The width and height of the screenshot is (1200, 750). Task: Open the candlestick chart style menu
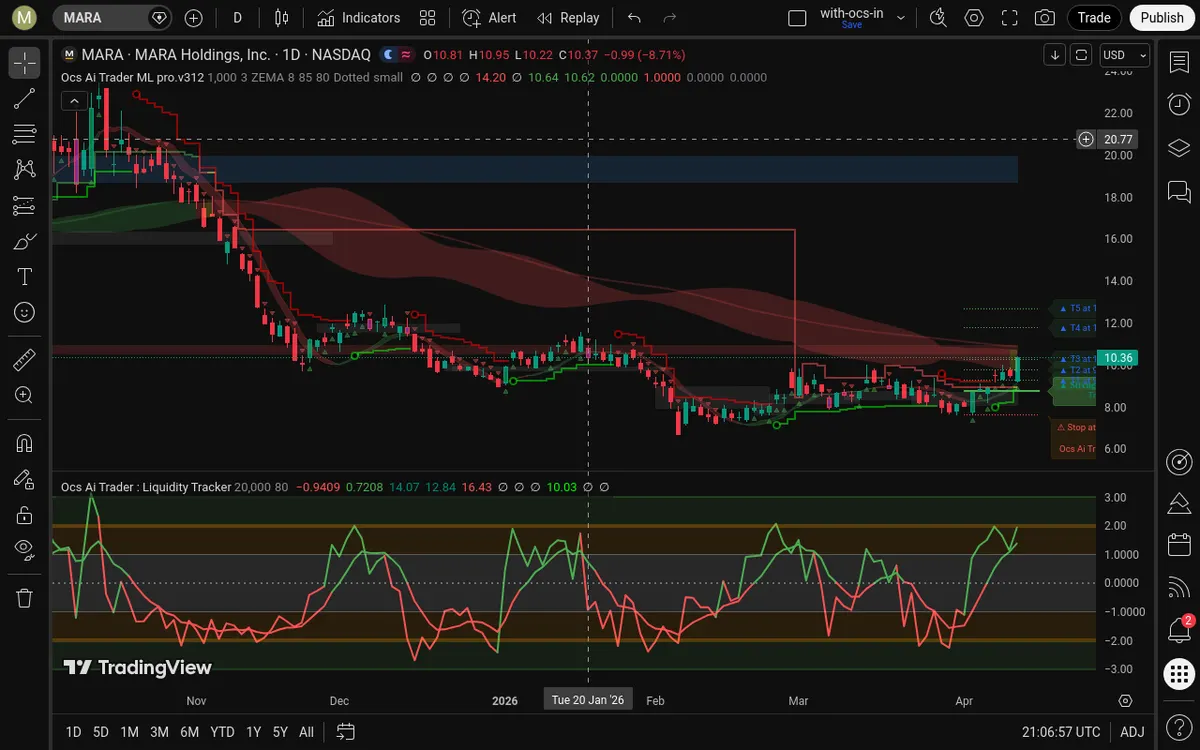coord(282,17)
